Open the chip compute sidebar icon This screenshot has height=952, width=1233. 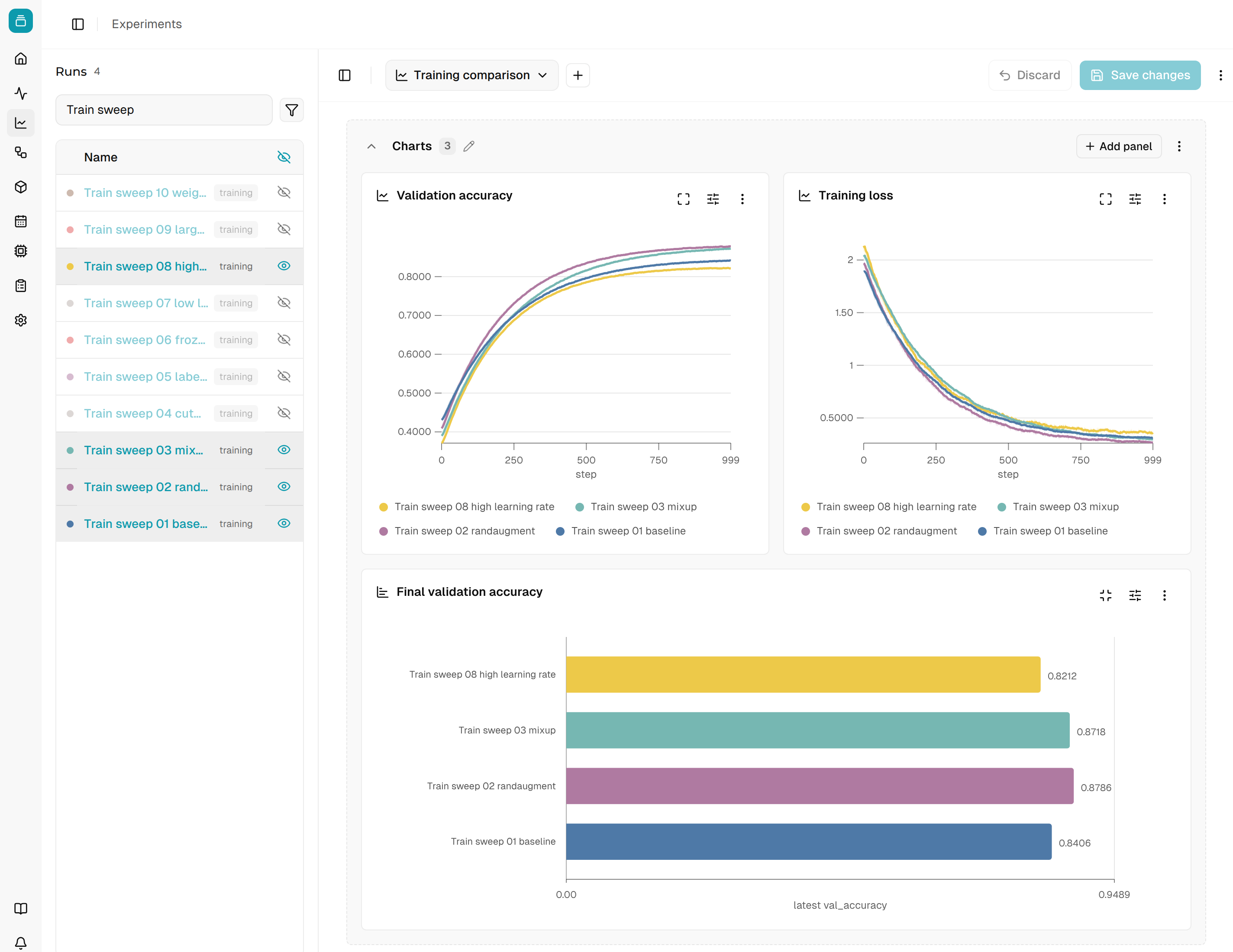click(21, 251)
